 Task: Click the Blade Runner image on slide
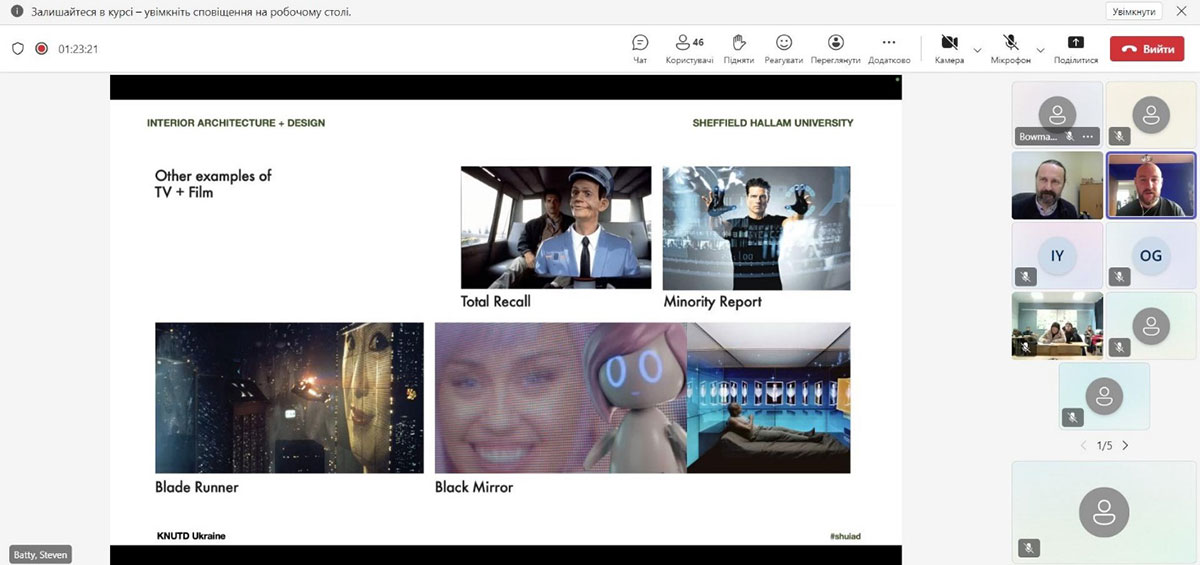289,398
